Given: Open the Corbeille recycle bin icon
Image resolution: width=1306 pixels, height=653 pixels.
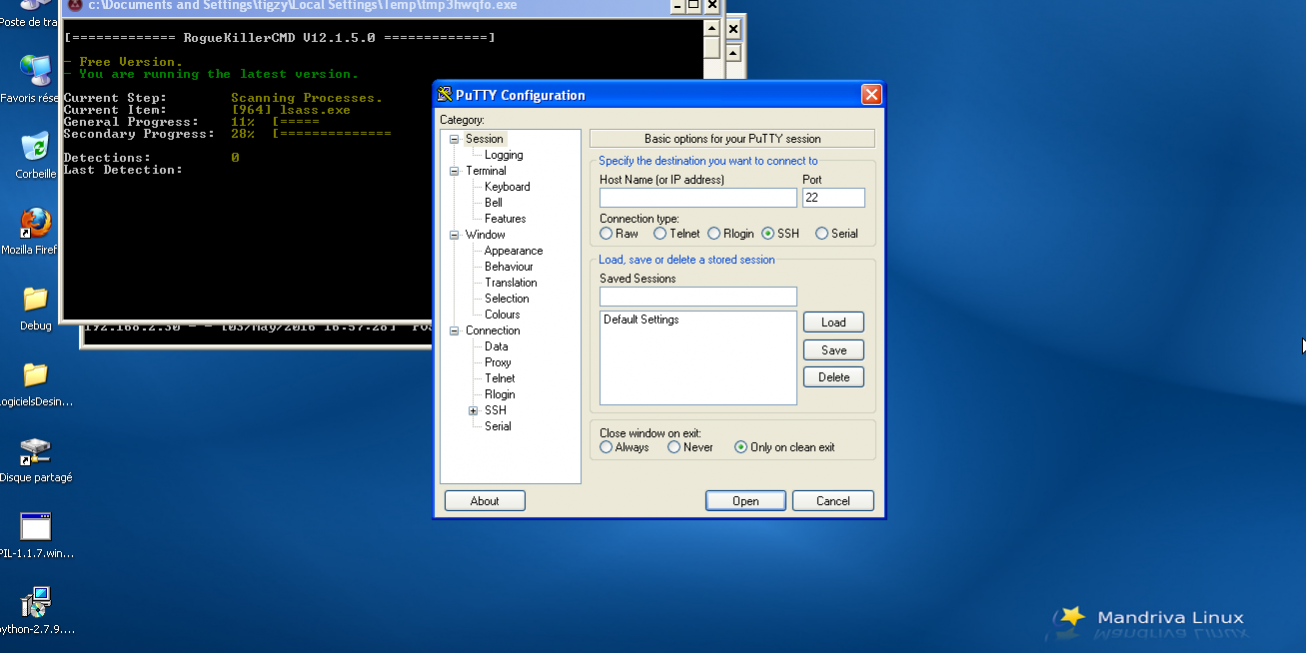Looking at the screenshot, I should coord(35,148).
